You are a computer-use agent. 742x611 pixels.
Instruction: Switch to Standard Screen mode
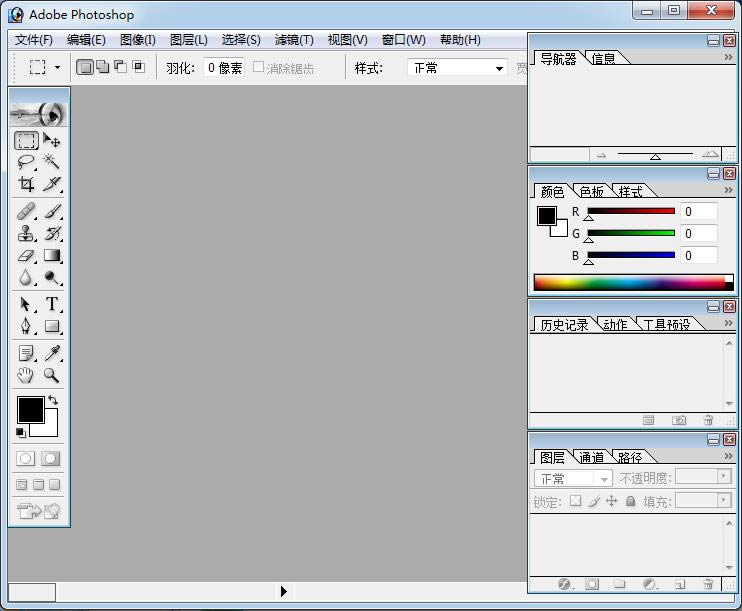[22, 485]
